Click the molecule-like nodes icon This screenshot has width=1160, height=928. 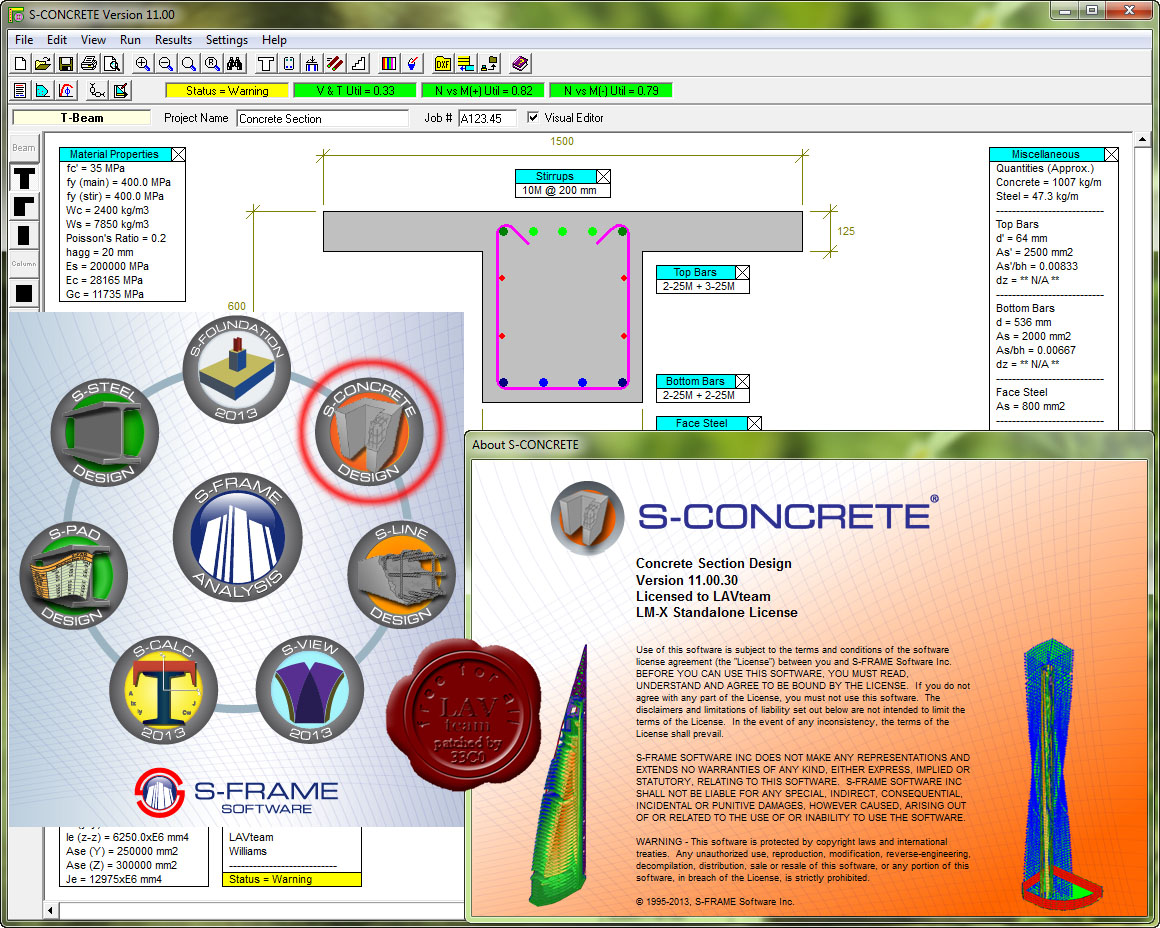(97, 90)
